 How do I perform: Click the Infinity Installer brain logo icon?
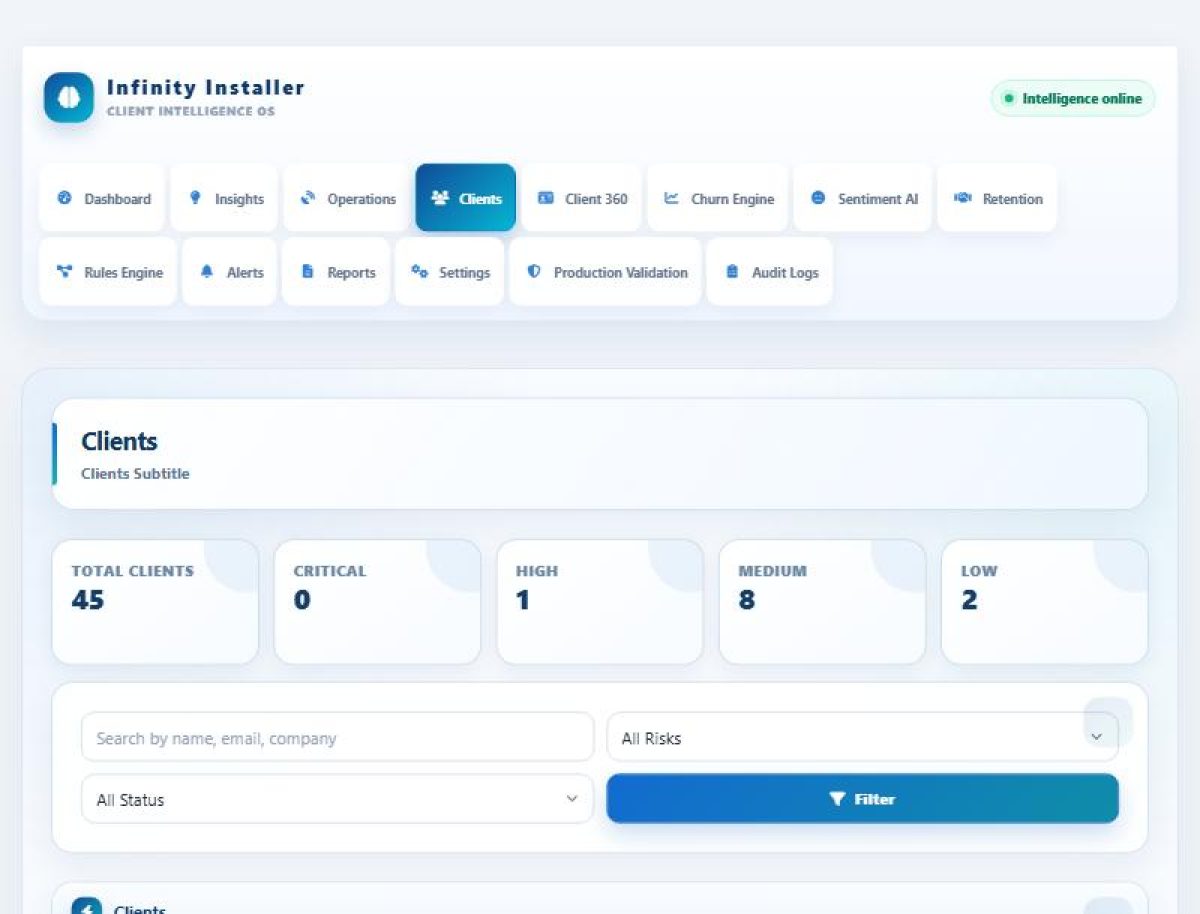tap(69, 98)
